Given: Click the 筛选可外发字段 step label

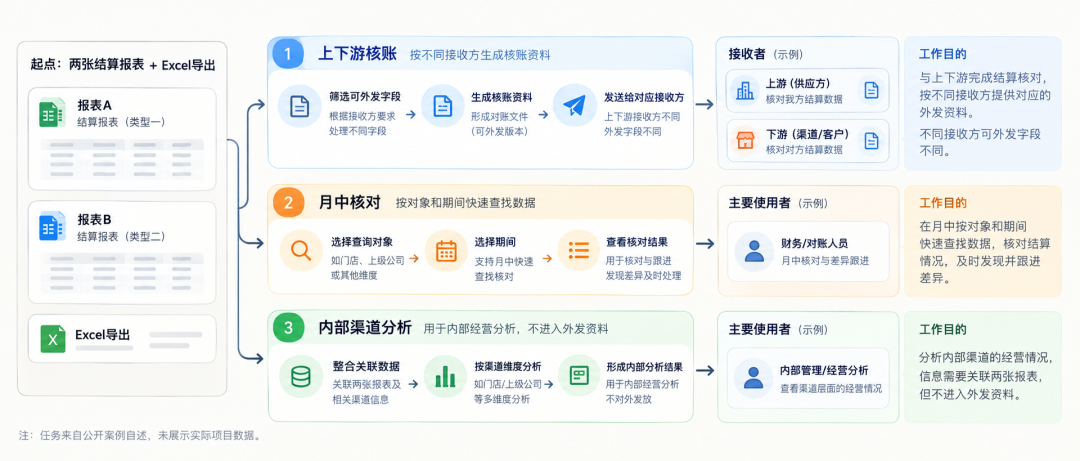Looking at the screenshot, I should (364, 96).
